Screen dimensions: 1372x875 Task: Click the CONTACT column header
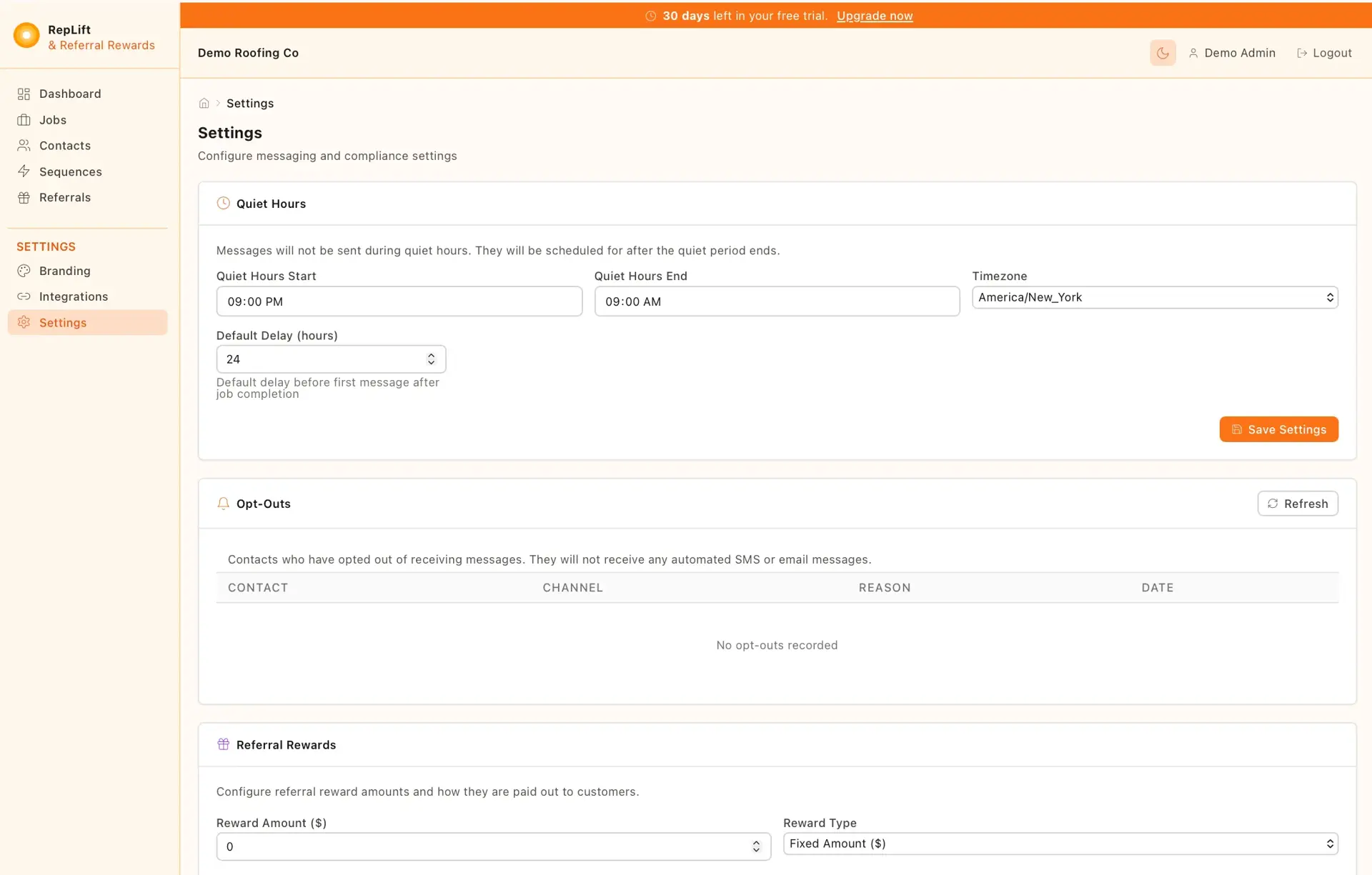click(258, 588)
